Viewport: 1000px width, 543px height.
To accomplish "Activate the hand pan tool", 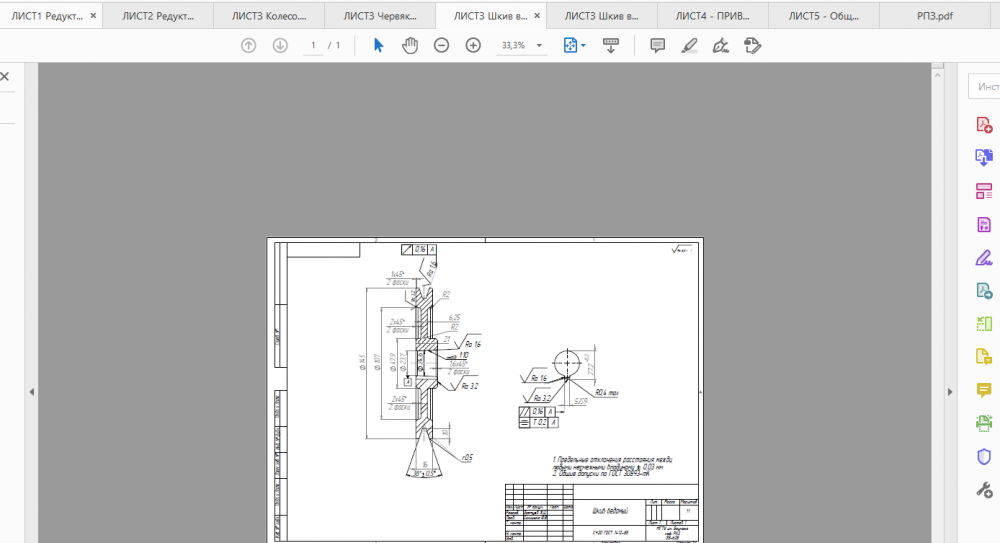I will pos(410,46).
